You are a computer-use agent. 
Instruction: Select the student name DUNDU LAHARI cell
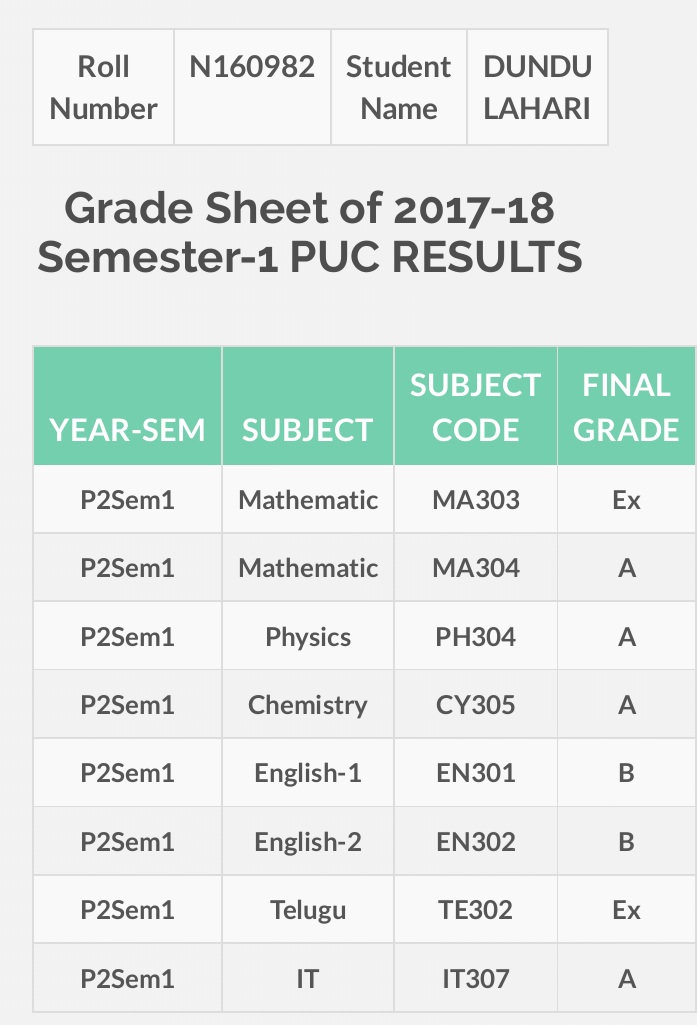(537, 87)
